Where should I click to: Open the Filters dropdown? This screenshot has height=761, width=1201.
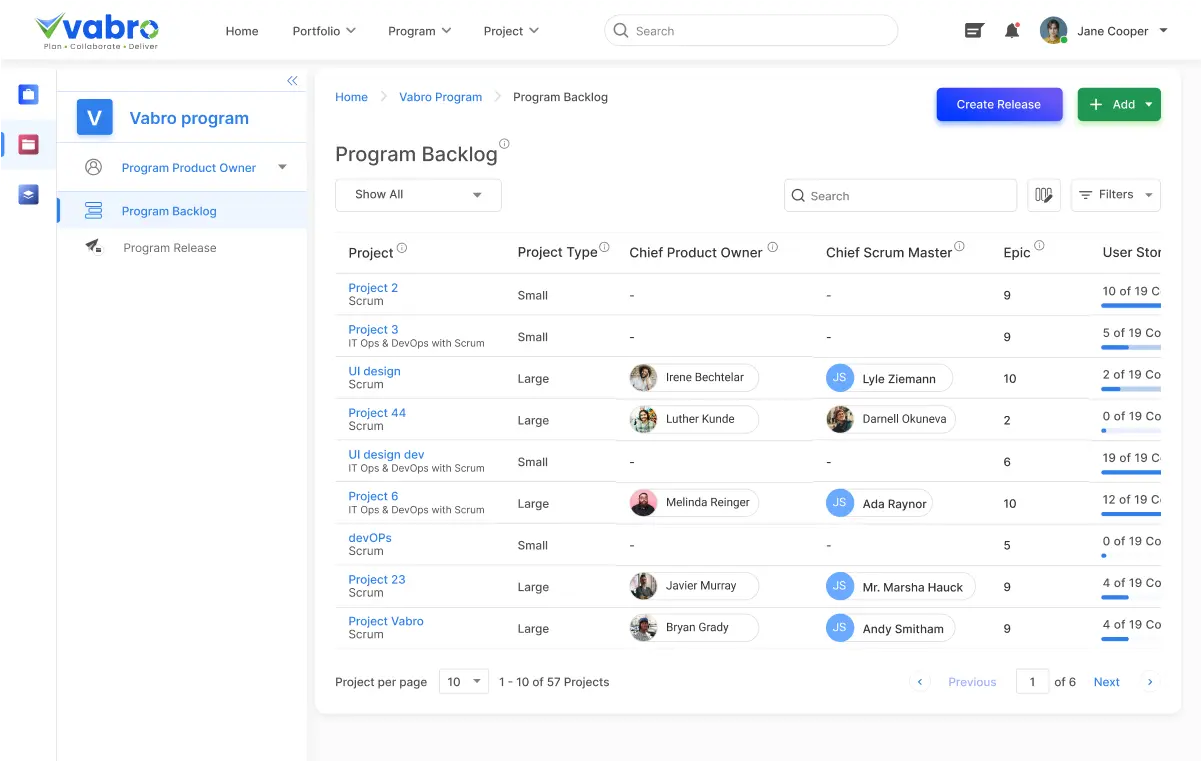[x=1115, y=195]
